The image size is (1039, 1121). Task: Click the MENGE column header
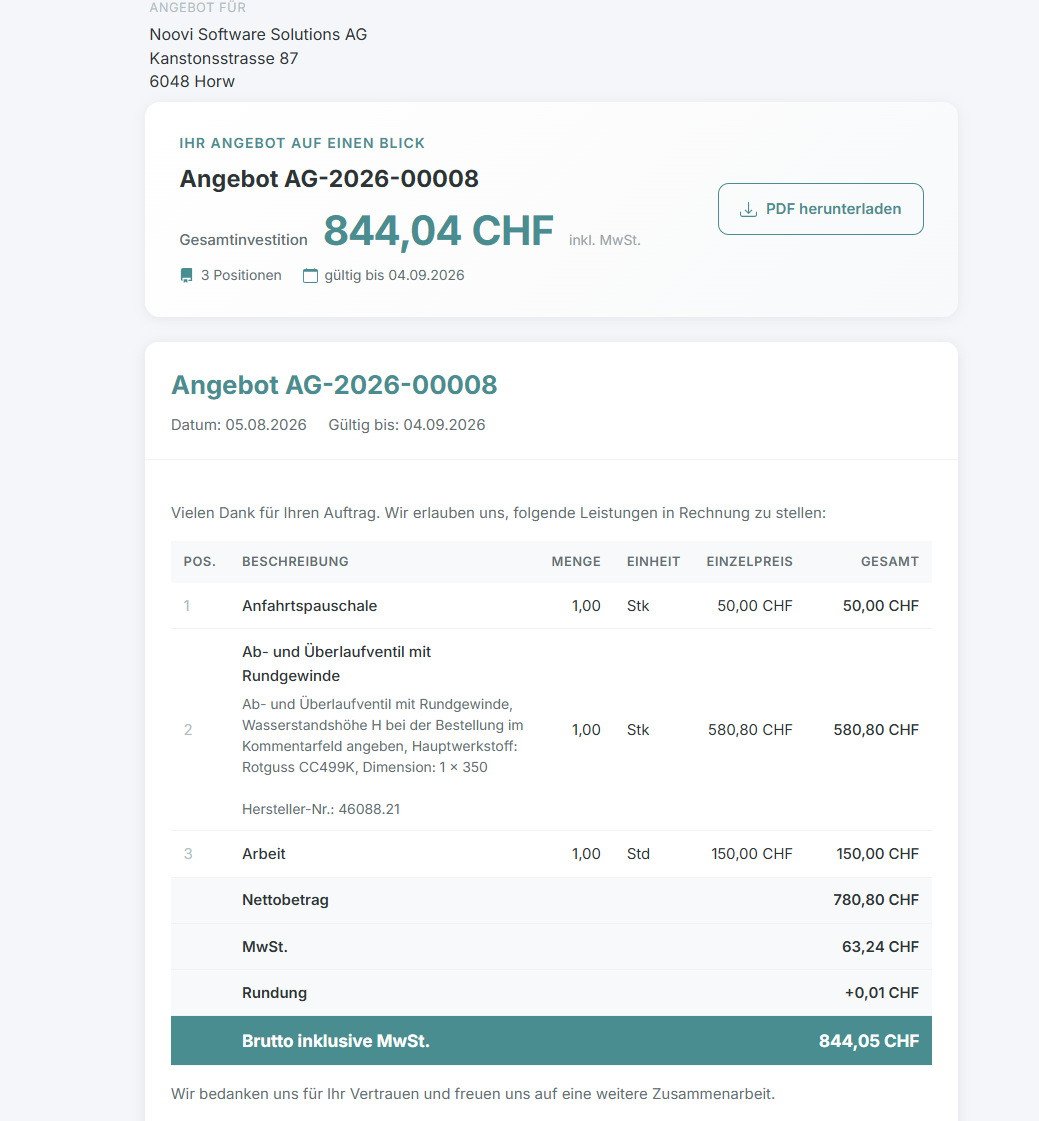(576, 561)
